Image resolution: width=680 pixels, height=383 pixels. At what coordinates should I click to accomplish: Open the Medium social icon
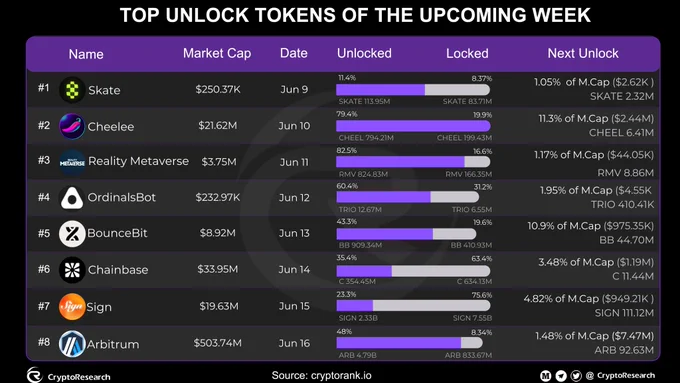[546, 376]
